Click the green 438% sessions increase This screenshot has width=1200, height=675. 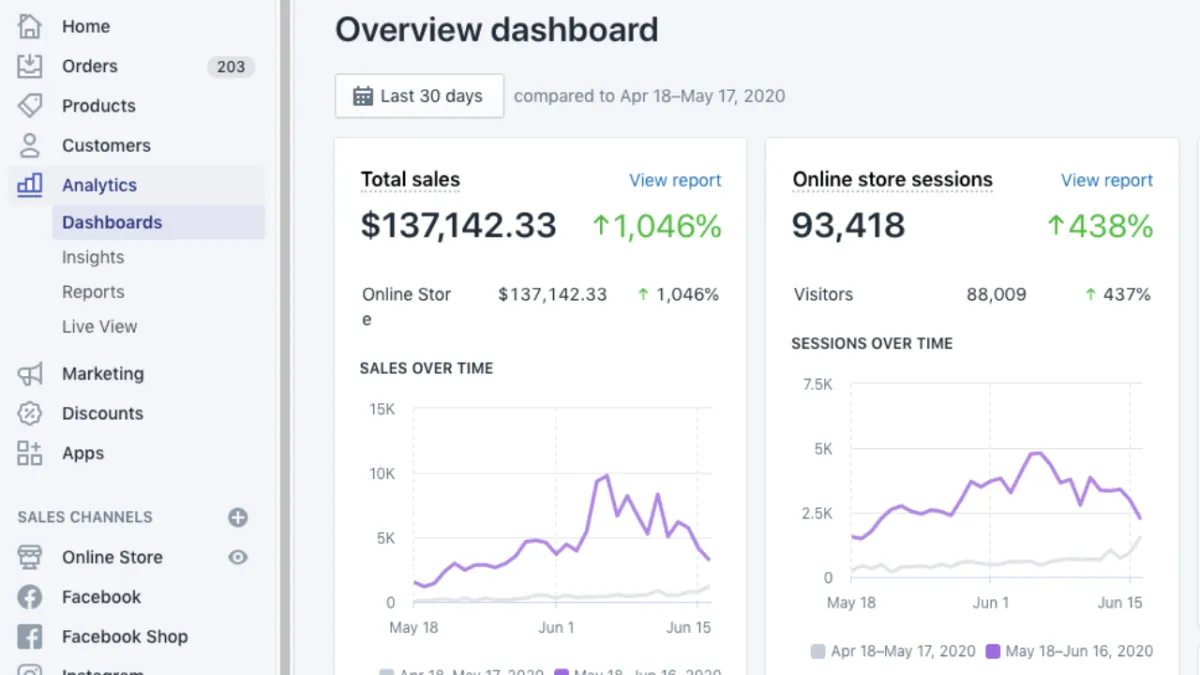pos(1100,226)
